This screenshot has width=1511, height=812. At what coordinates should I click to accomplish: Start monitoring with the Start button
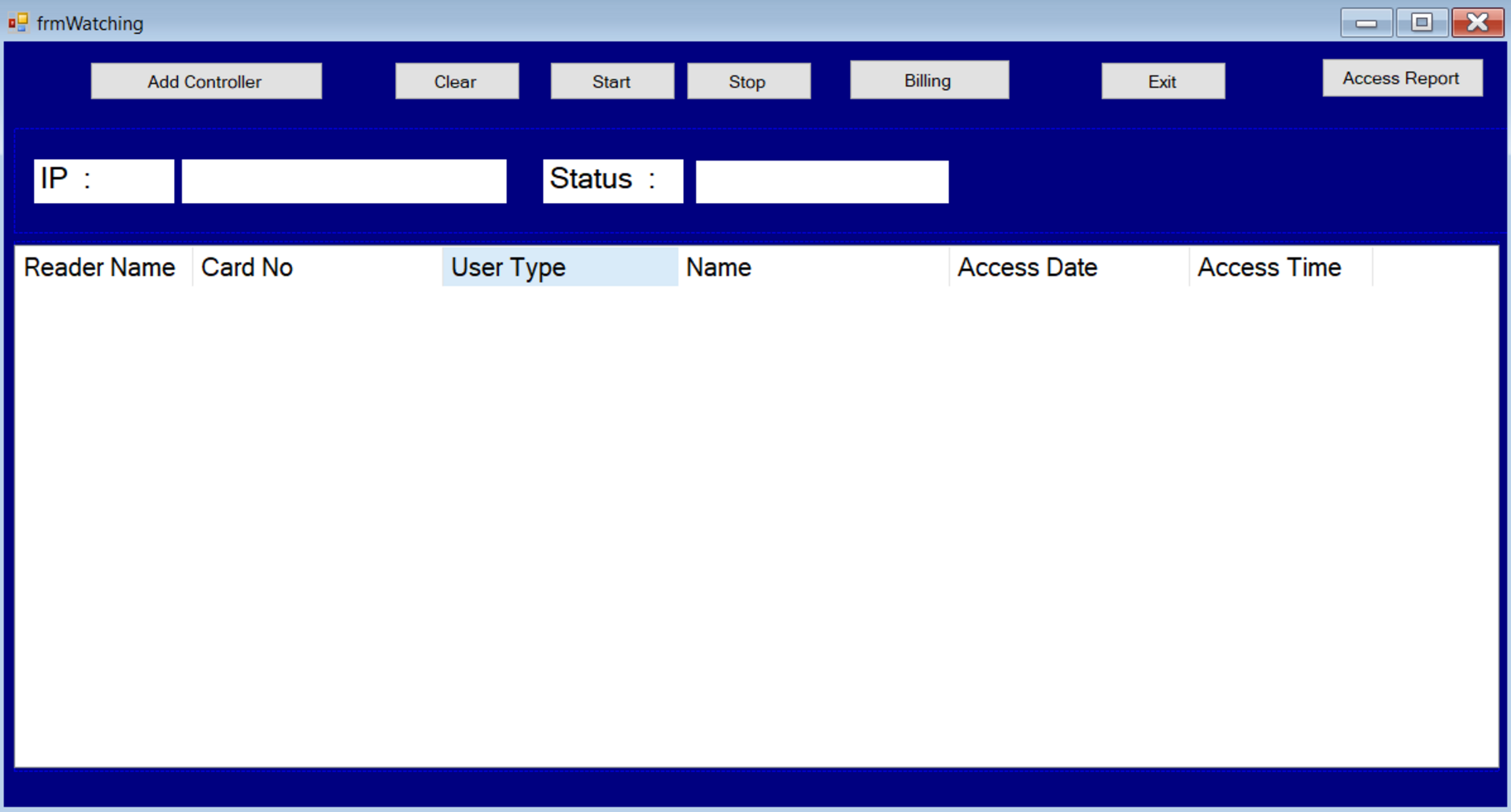click(x=611, y=82)
